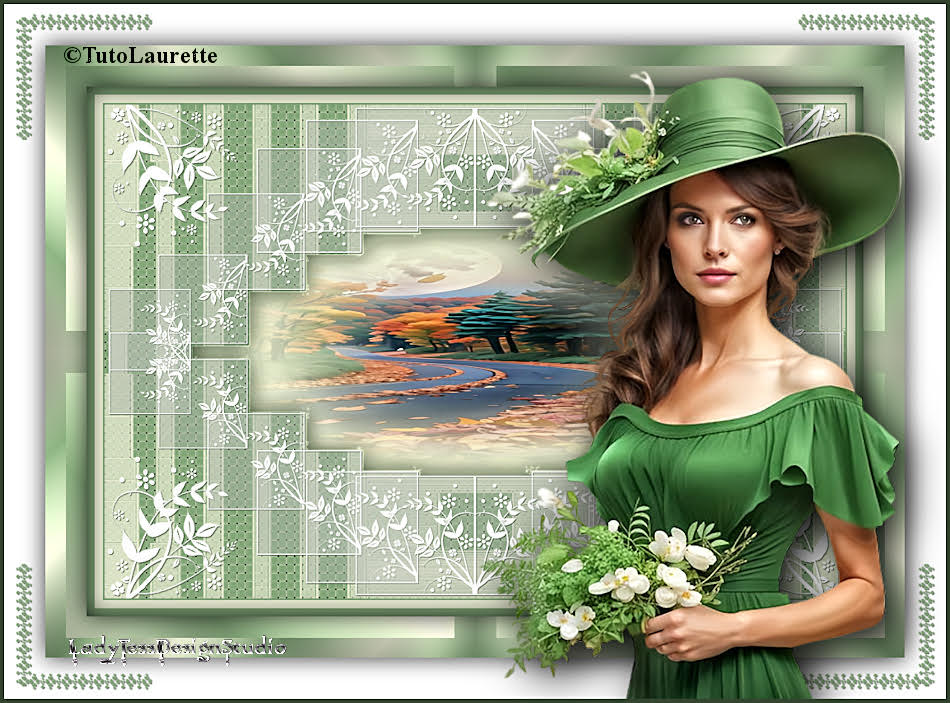Click the LadyTessDesignStudio signature text
The width and height of the screenshot is (950, 703).
pos(177,648)
